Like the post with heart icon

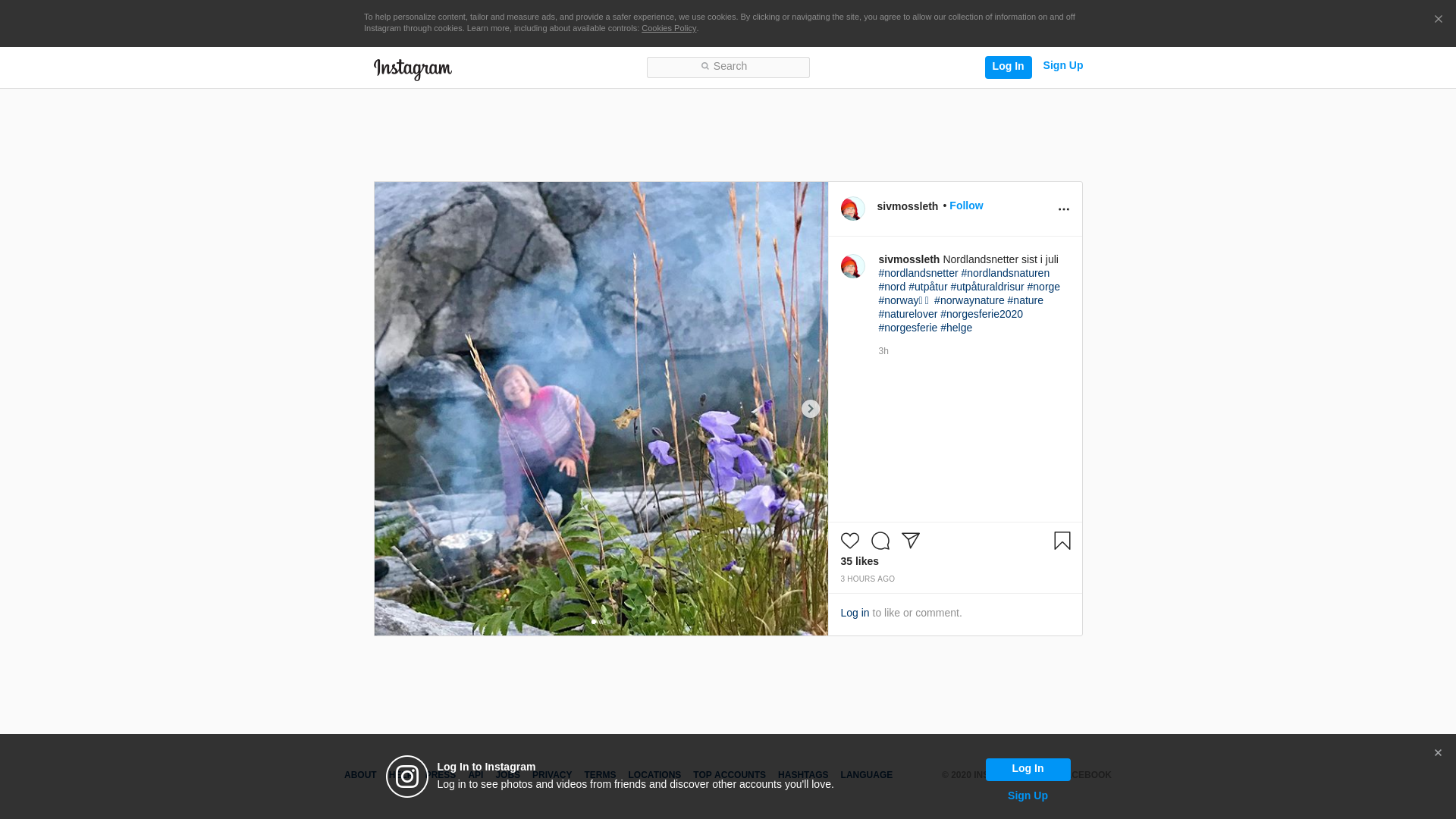click(x=849, y=541)
